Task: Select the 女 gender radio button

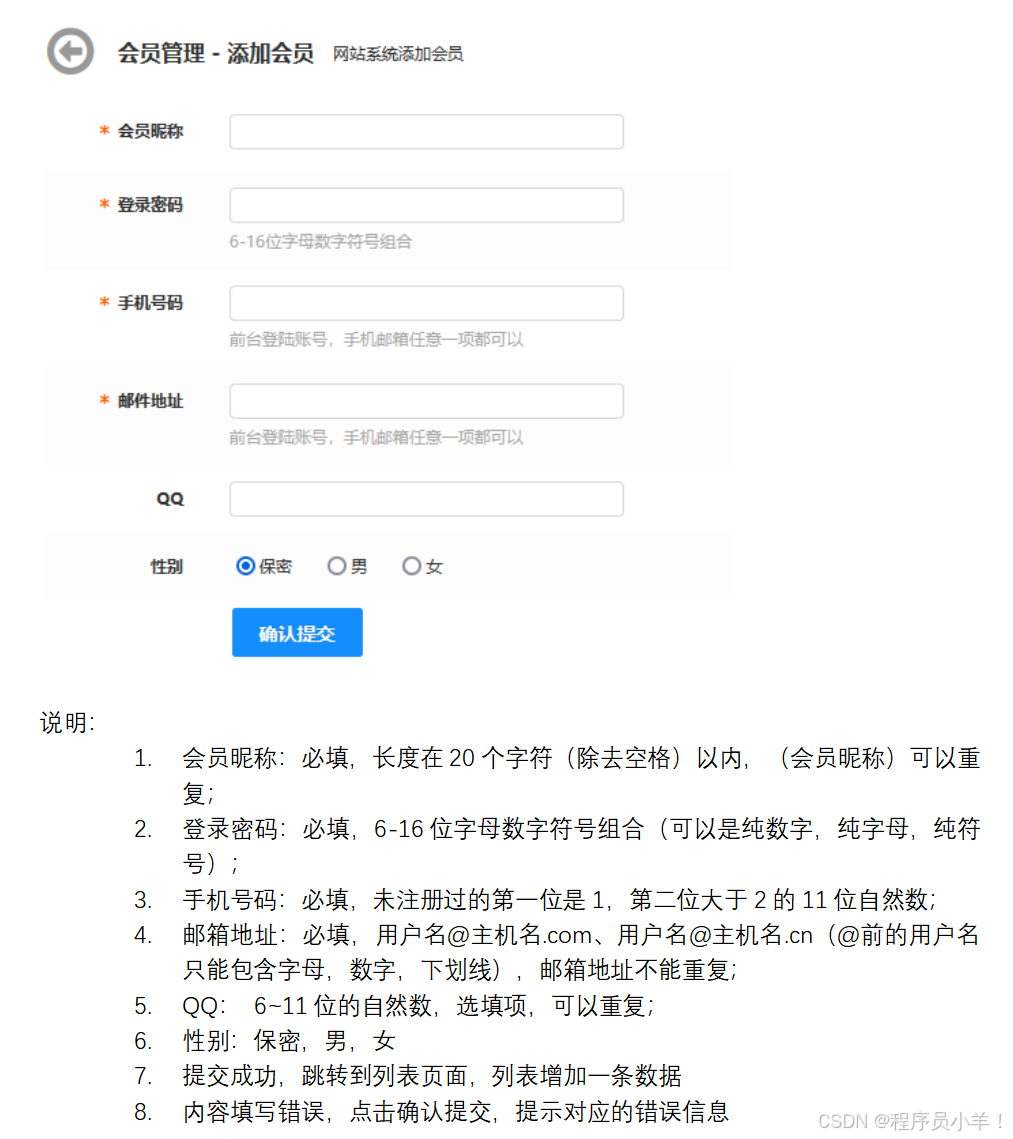Action: pos(412,566)
